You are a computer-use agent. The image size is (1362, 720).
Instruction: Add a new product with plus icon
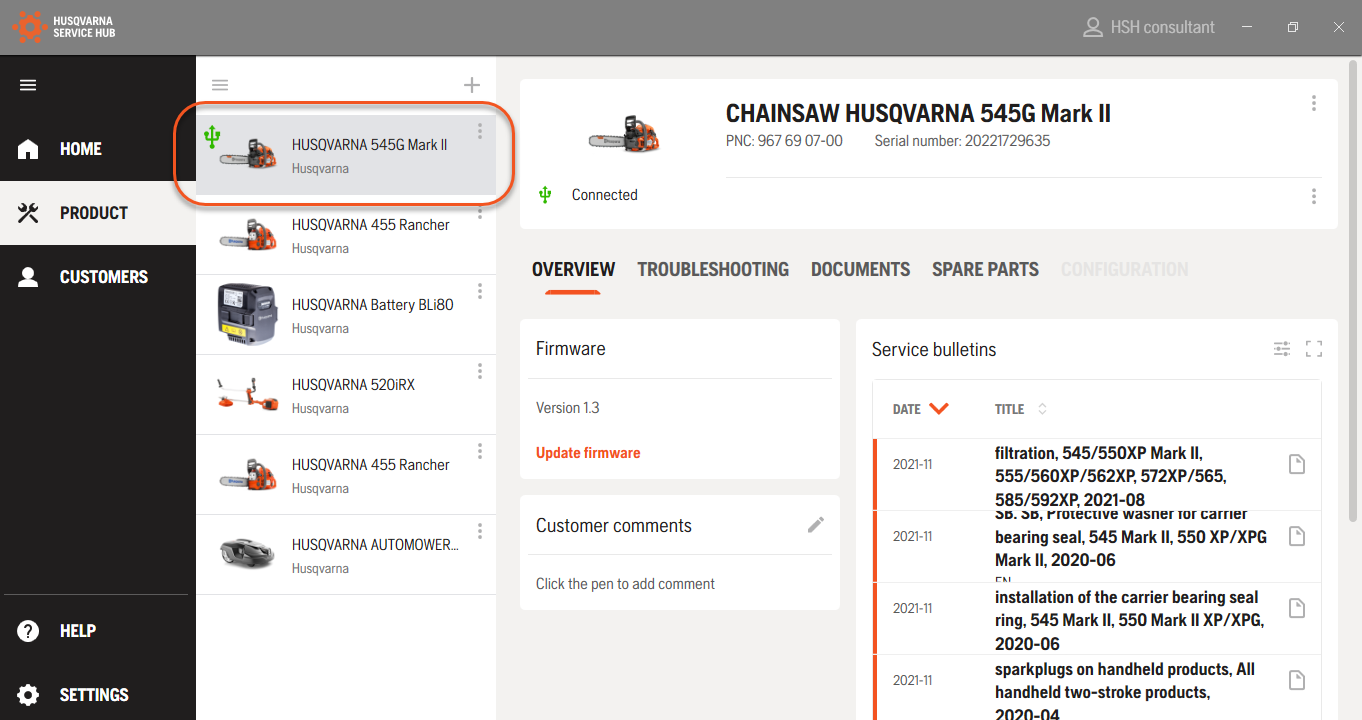click(x=472, y=85)
